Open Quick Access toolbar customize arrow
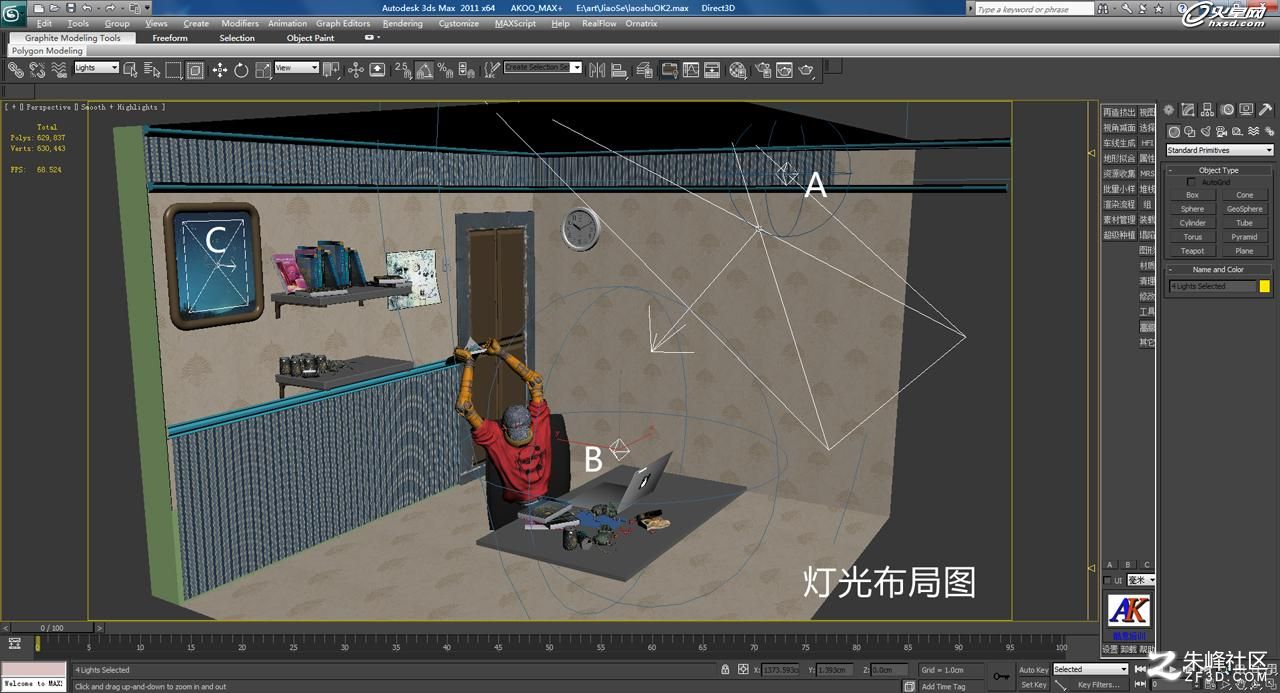1280x693 pixels. [148, 8]
